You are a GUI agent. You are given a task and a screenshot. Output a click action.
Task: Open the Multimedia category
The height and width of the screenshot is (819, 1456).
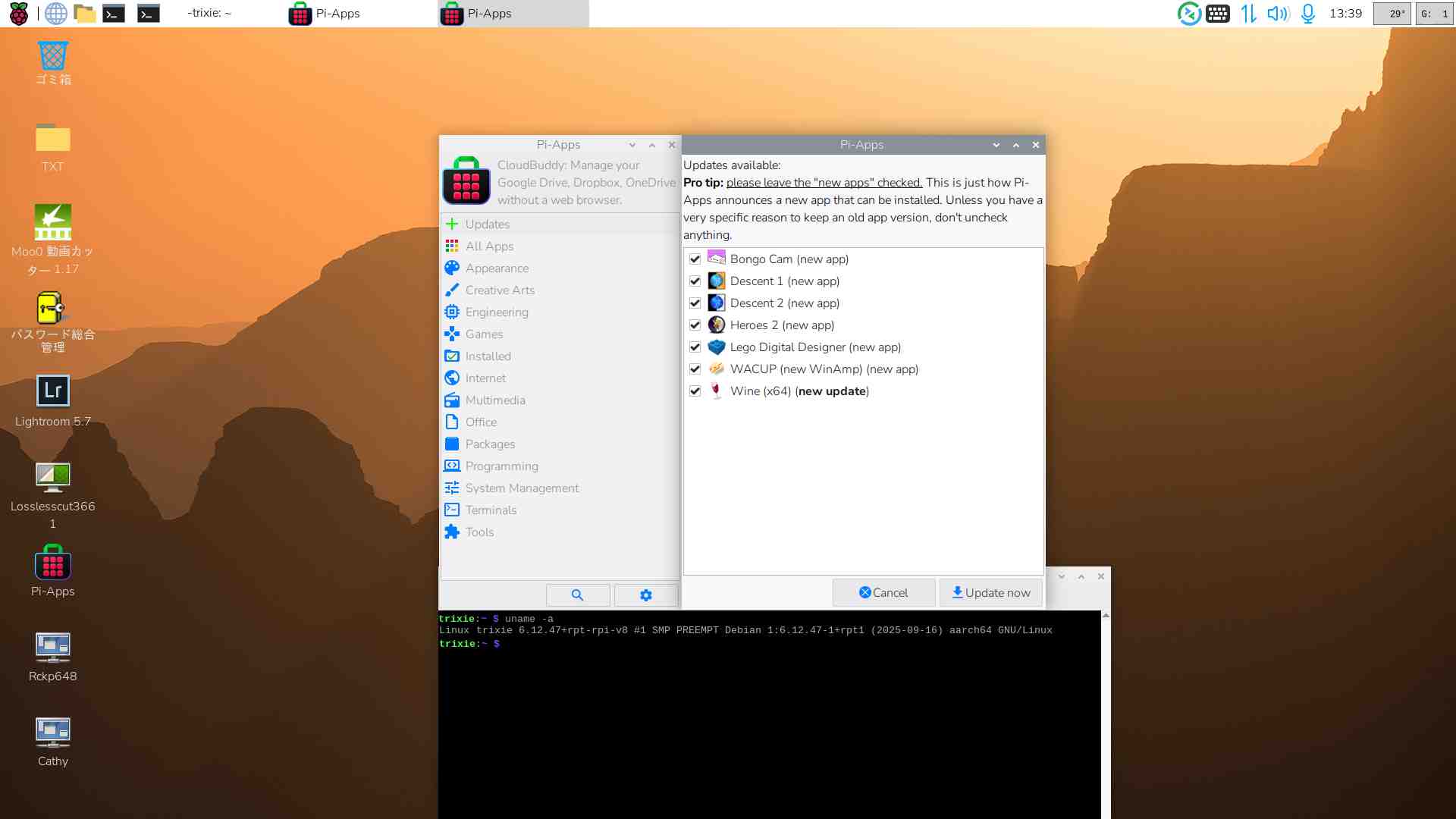495,400
